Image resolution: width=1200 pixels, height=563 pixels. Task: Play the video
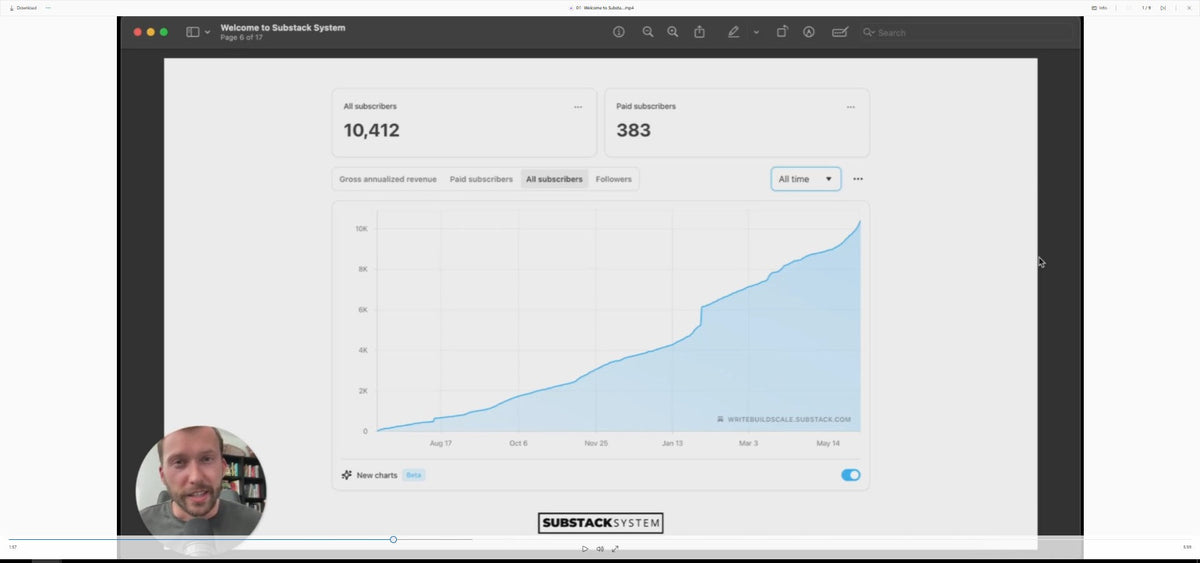(x=585, y=548)
